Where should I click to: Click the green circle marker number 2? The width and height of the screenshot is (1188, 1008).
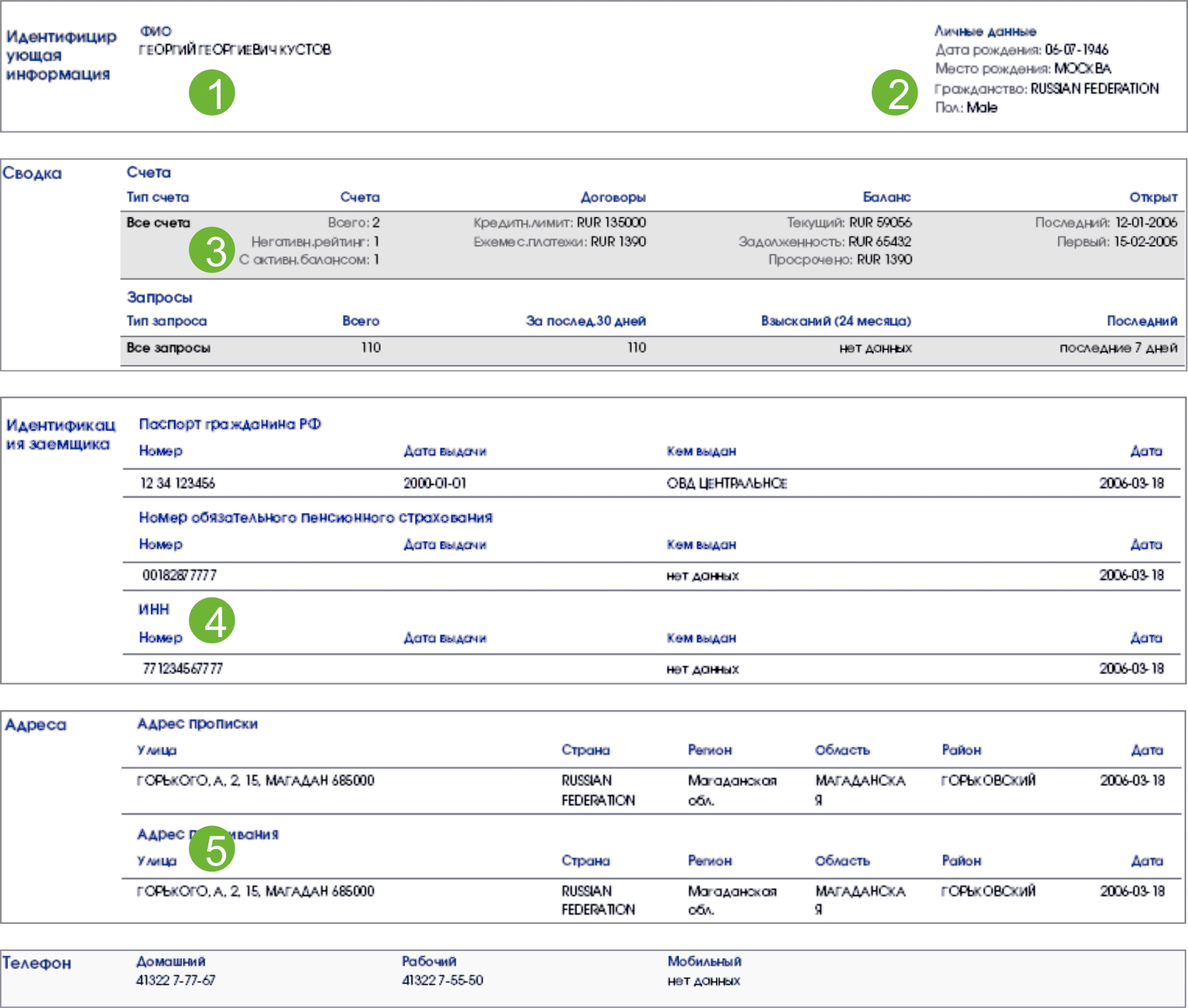coord(894,93)
